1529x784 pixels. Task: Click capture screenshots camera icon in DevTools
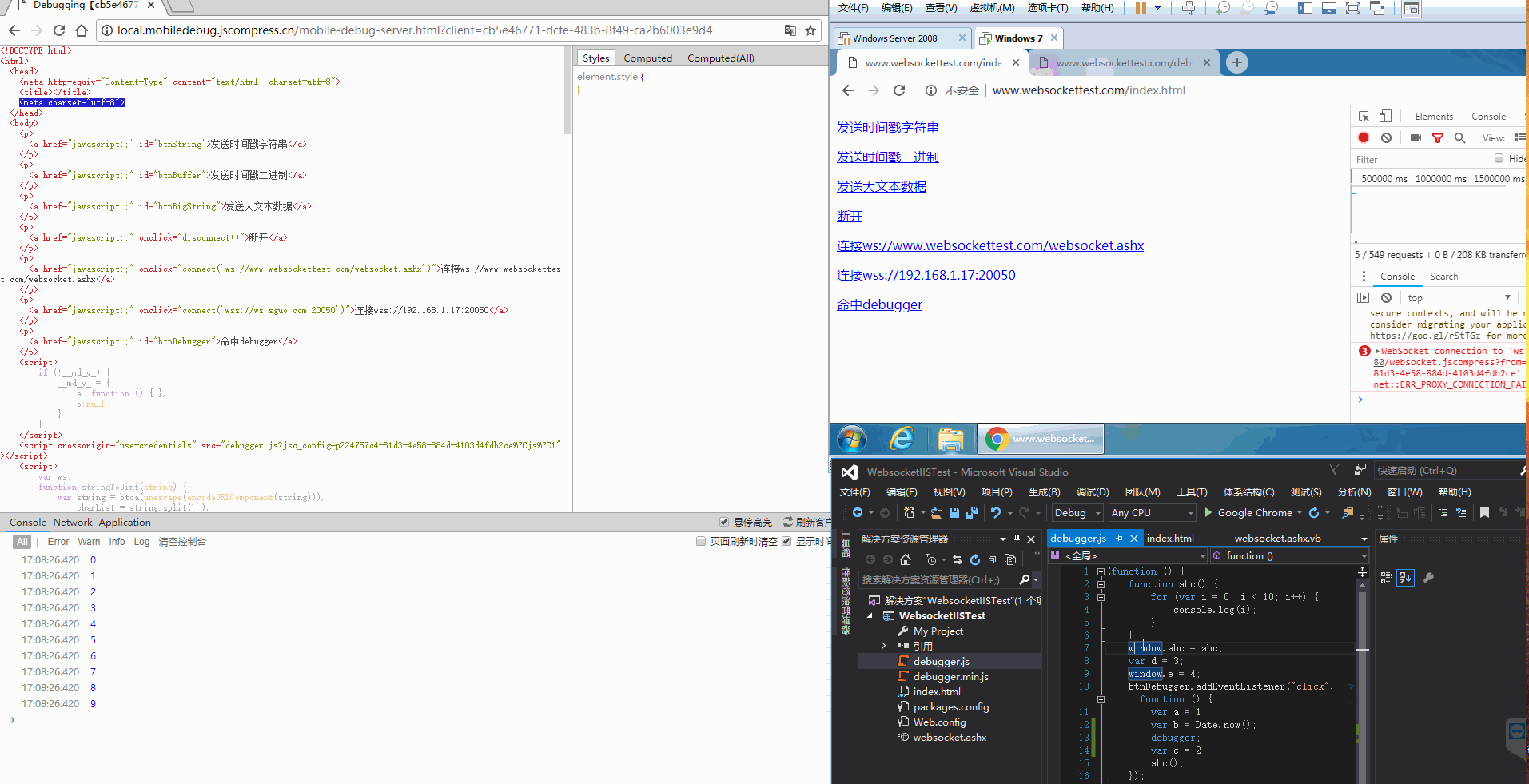coord(1416,137)
